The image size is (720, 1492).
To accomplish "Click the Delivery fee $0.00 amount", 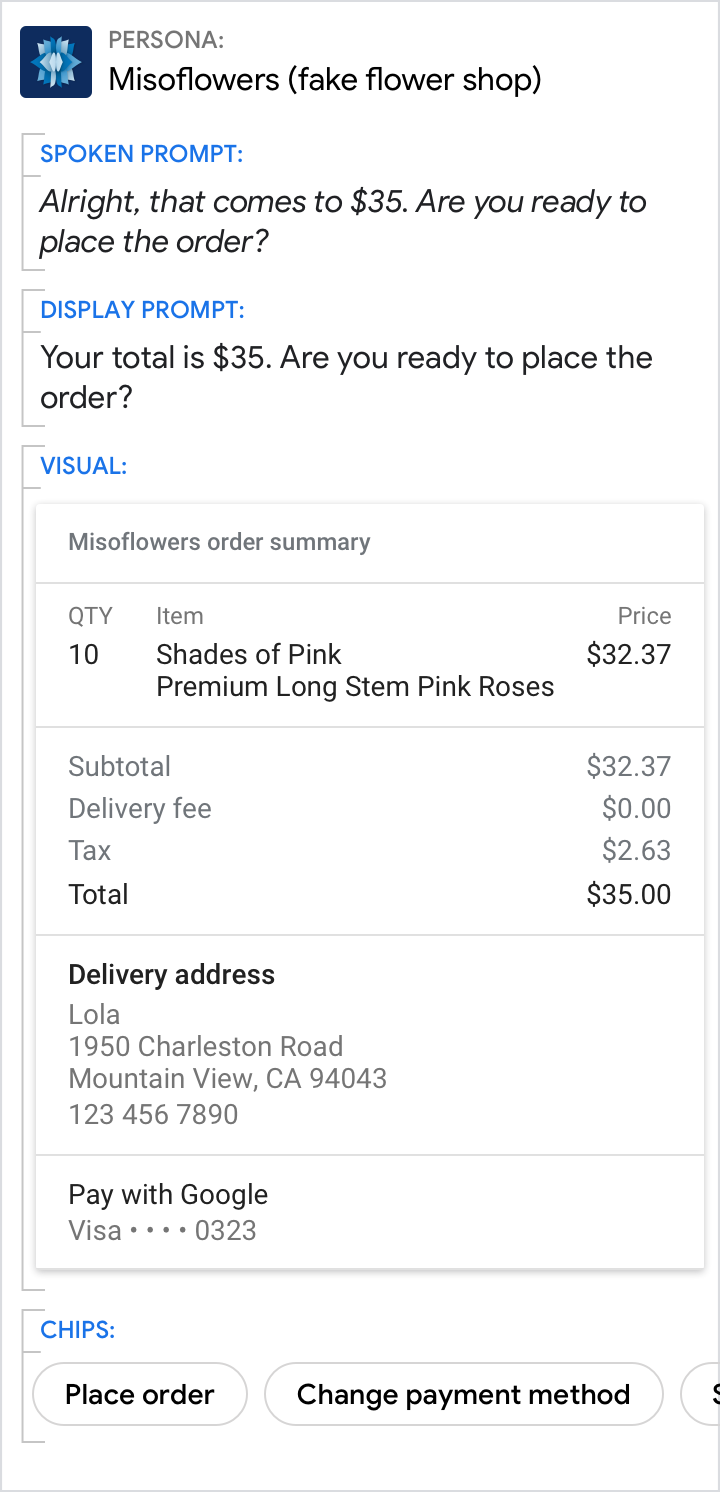I will coord(636,808).
